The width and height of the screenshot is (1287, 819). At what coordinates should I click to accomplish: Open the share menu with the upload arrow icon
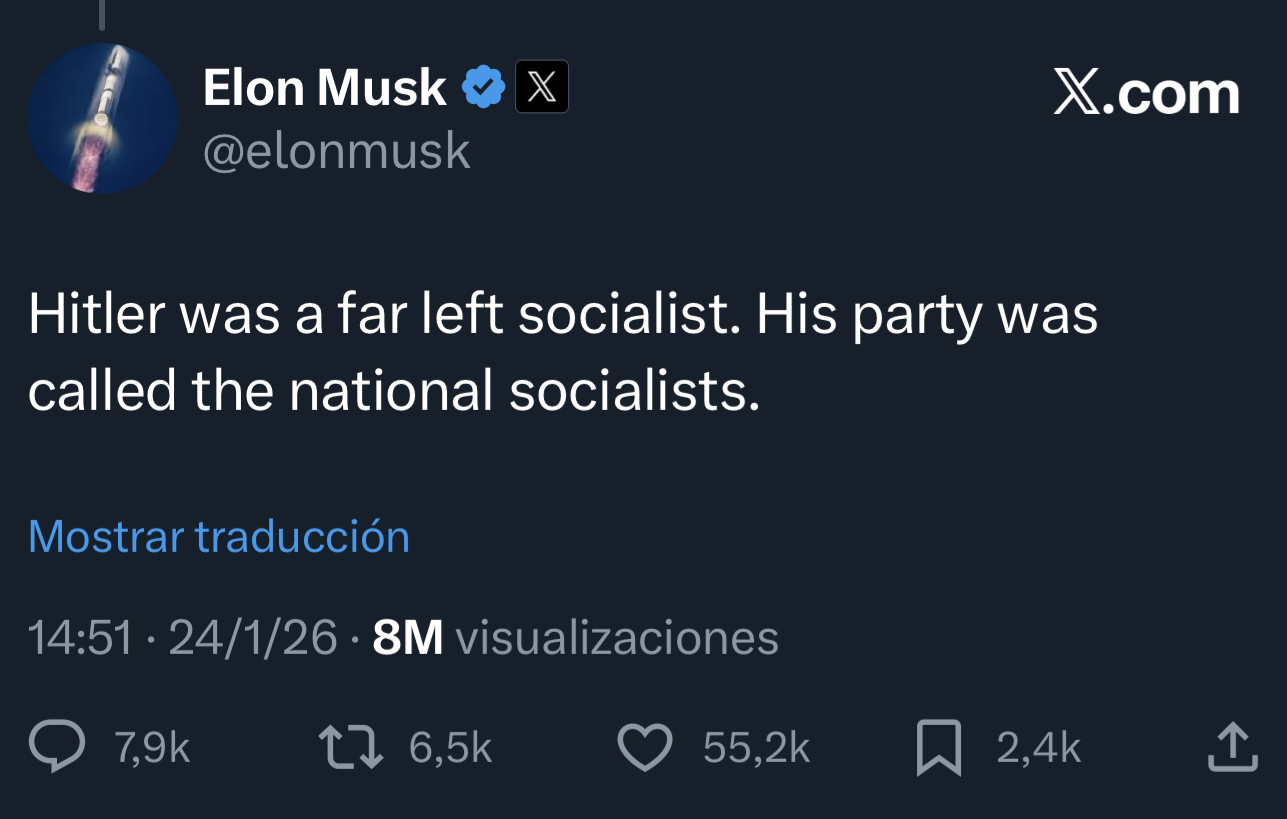pyautogui.click(x=1231, y=747)
